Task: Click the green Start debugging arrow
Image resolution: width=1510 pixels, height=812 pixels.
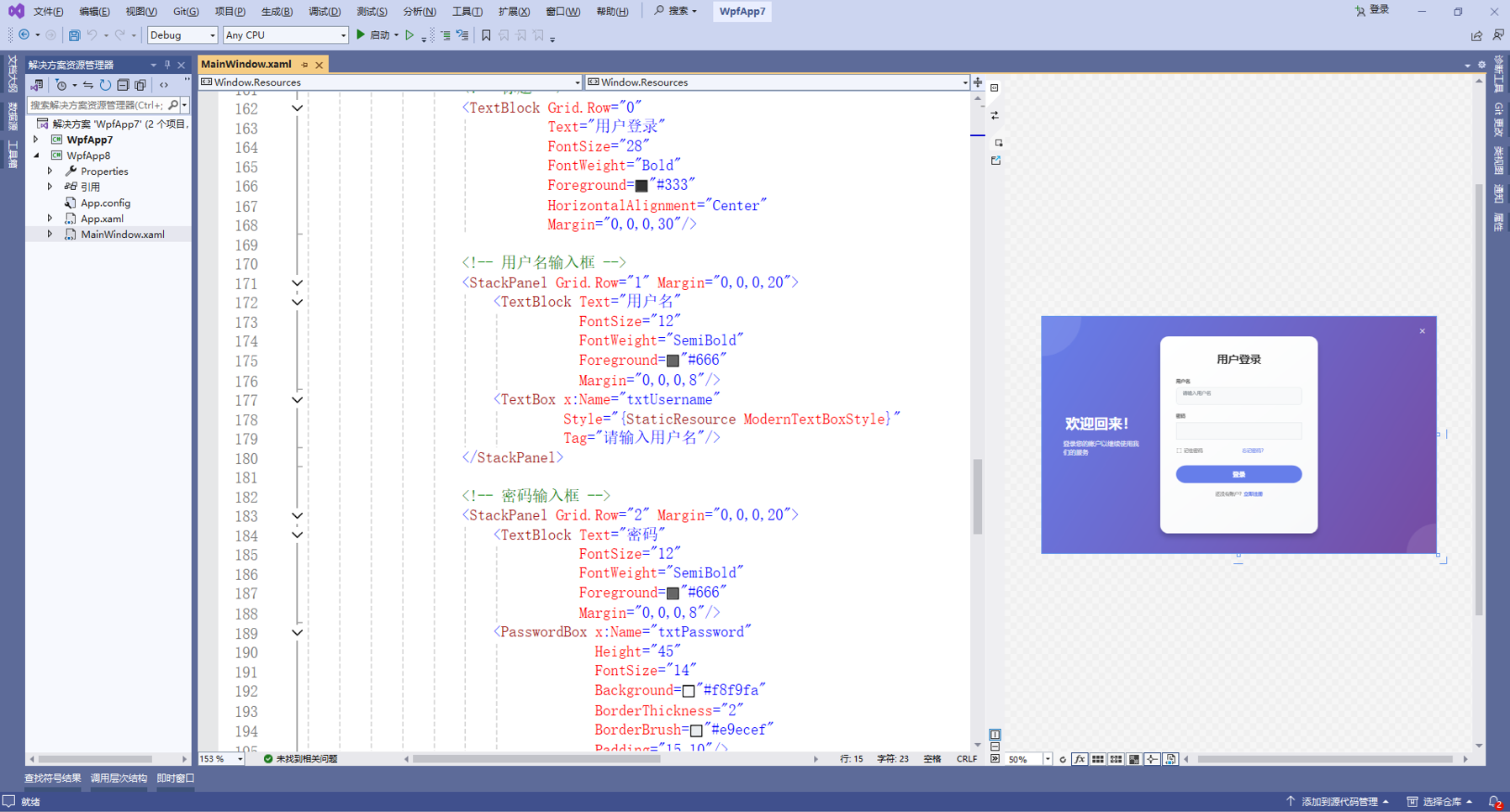Action: point(361,35)
